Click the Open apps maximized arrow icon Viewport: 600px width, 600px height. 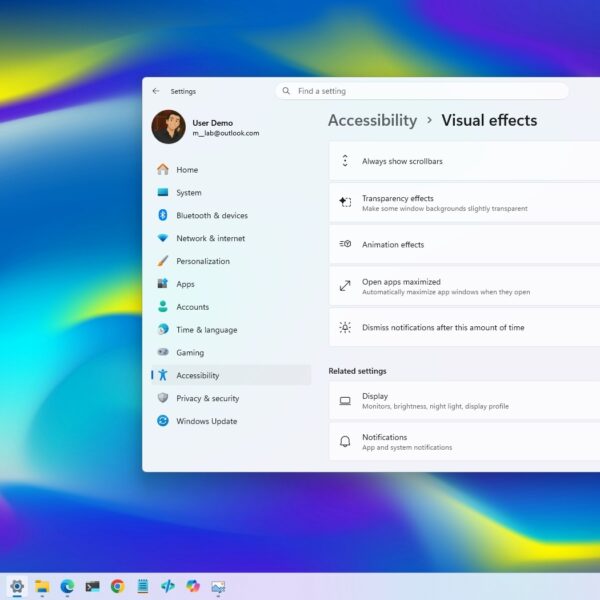[x=345, y=285]
